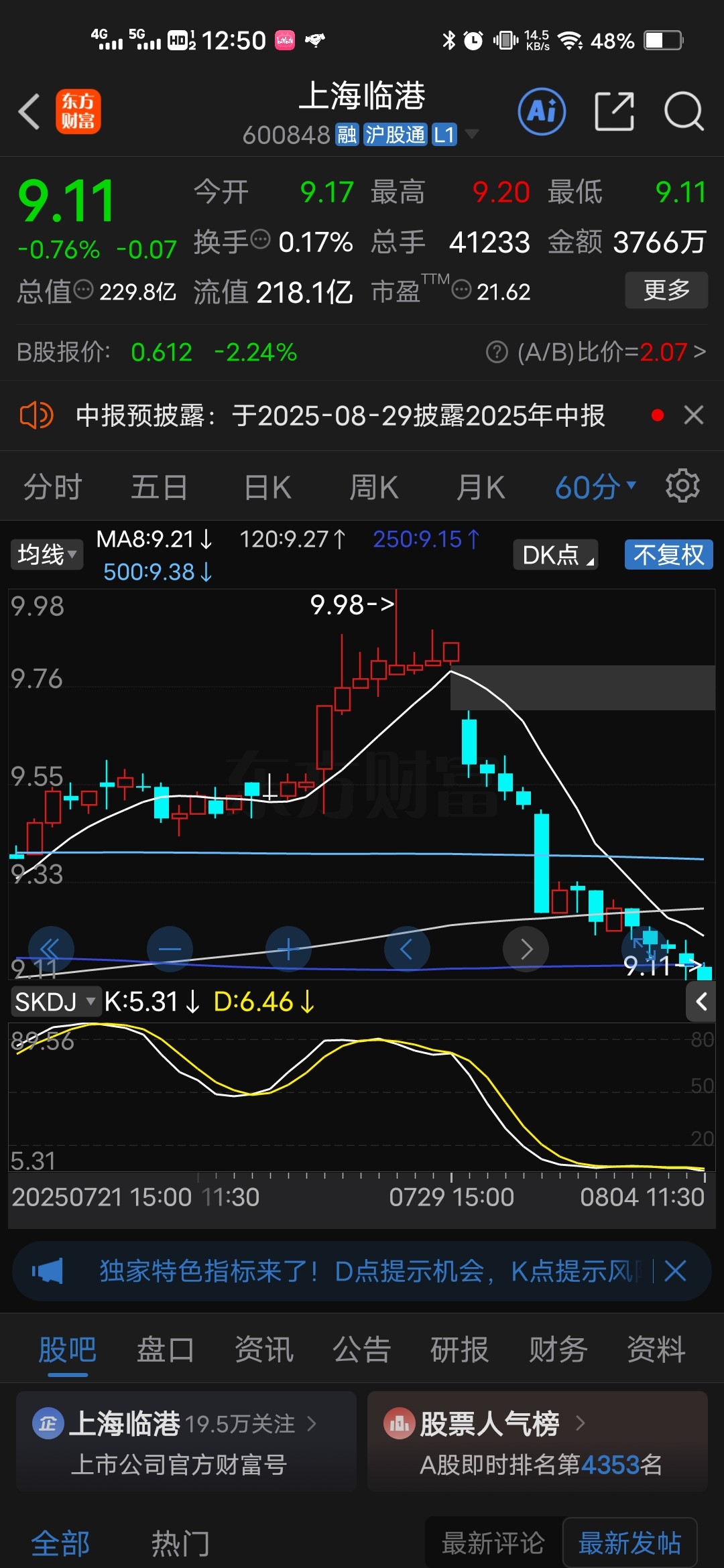Image resolution: width=724 pixels, height=1568 pixels.
Task: Open 上海临港 官方财富号 chevron
Action: pyautogui.click(x=312, y=1423)
